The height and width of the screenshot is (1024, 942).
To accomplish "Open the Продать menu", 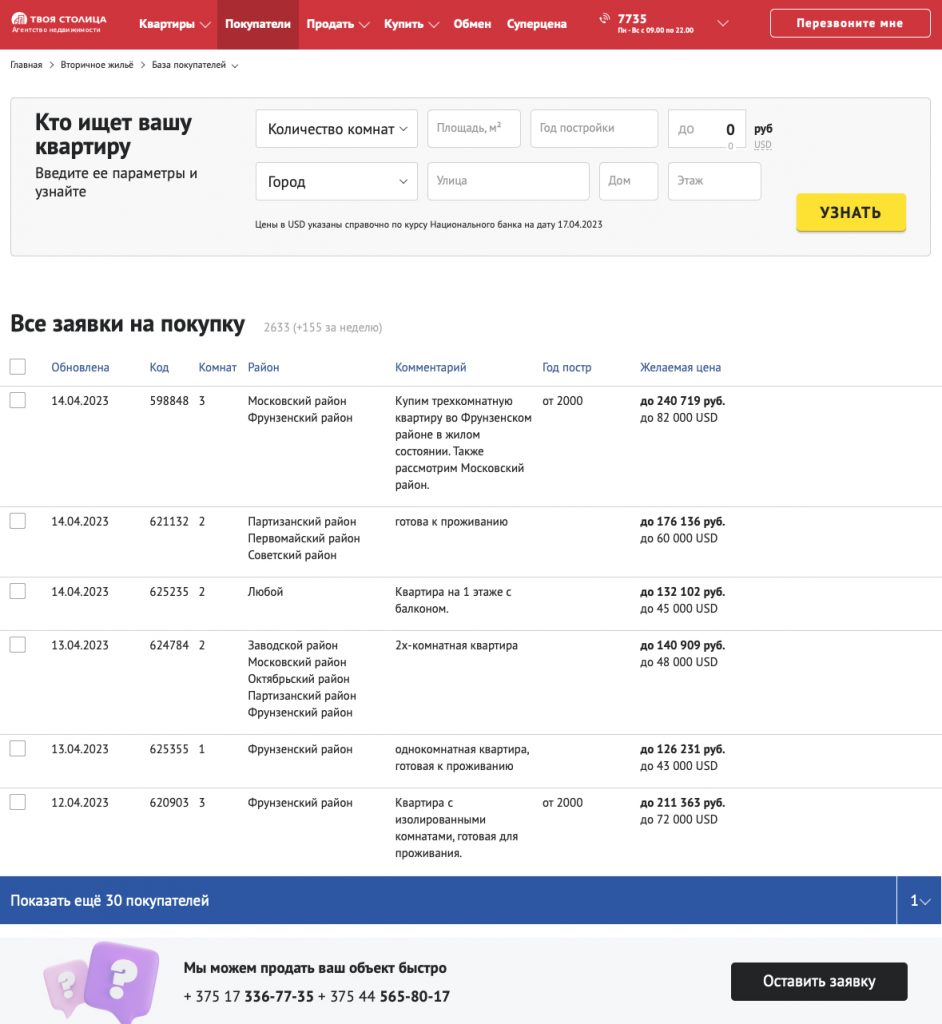I will (337, 24).
